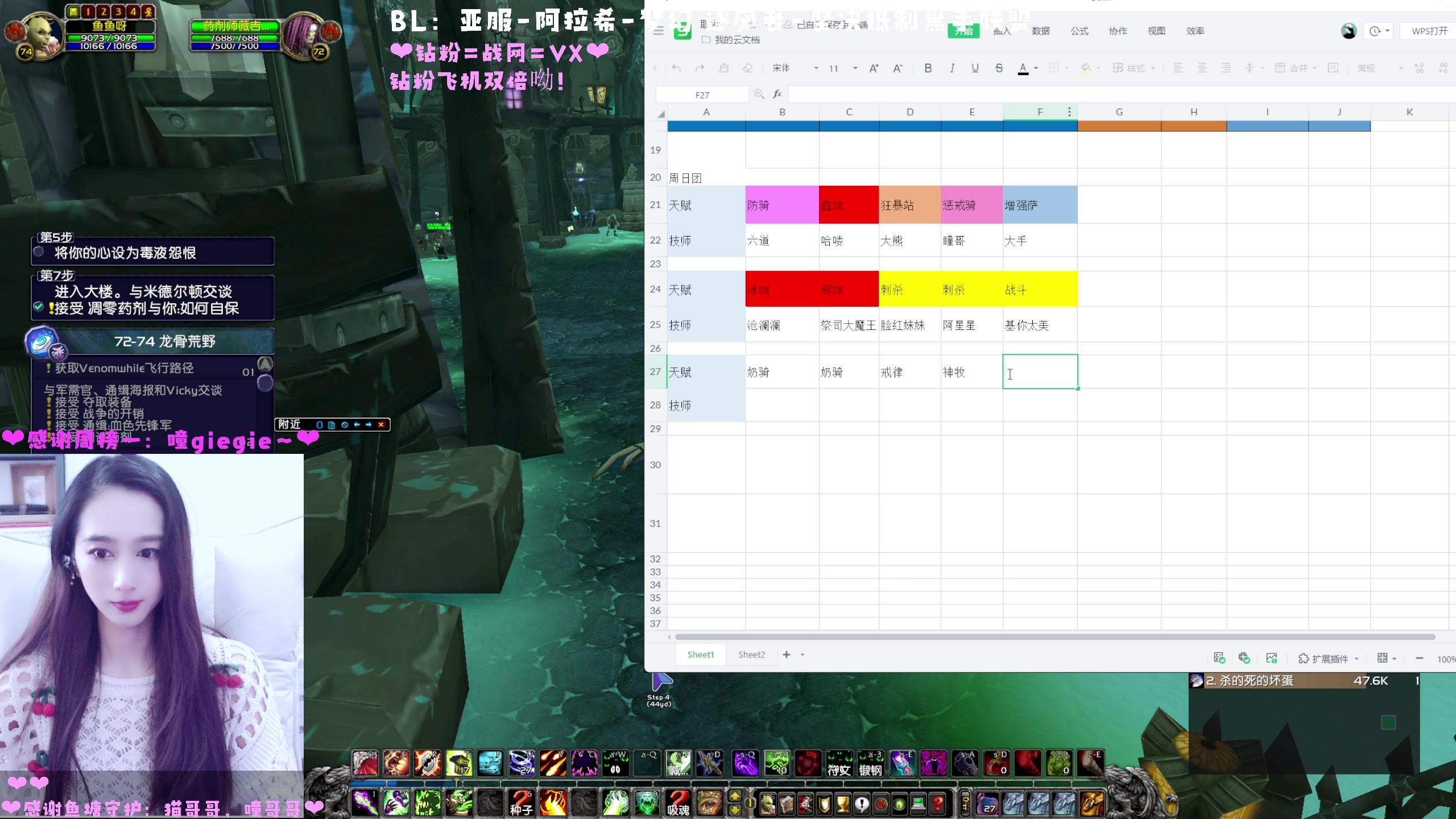Screen dimensions: 1456x819
Task: Close the 附近 panel with red X
Action: (x=381, y=425)
